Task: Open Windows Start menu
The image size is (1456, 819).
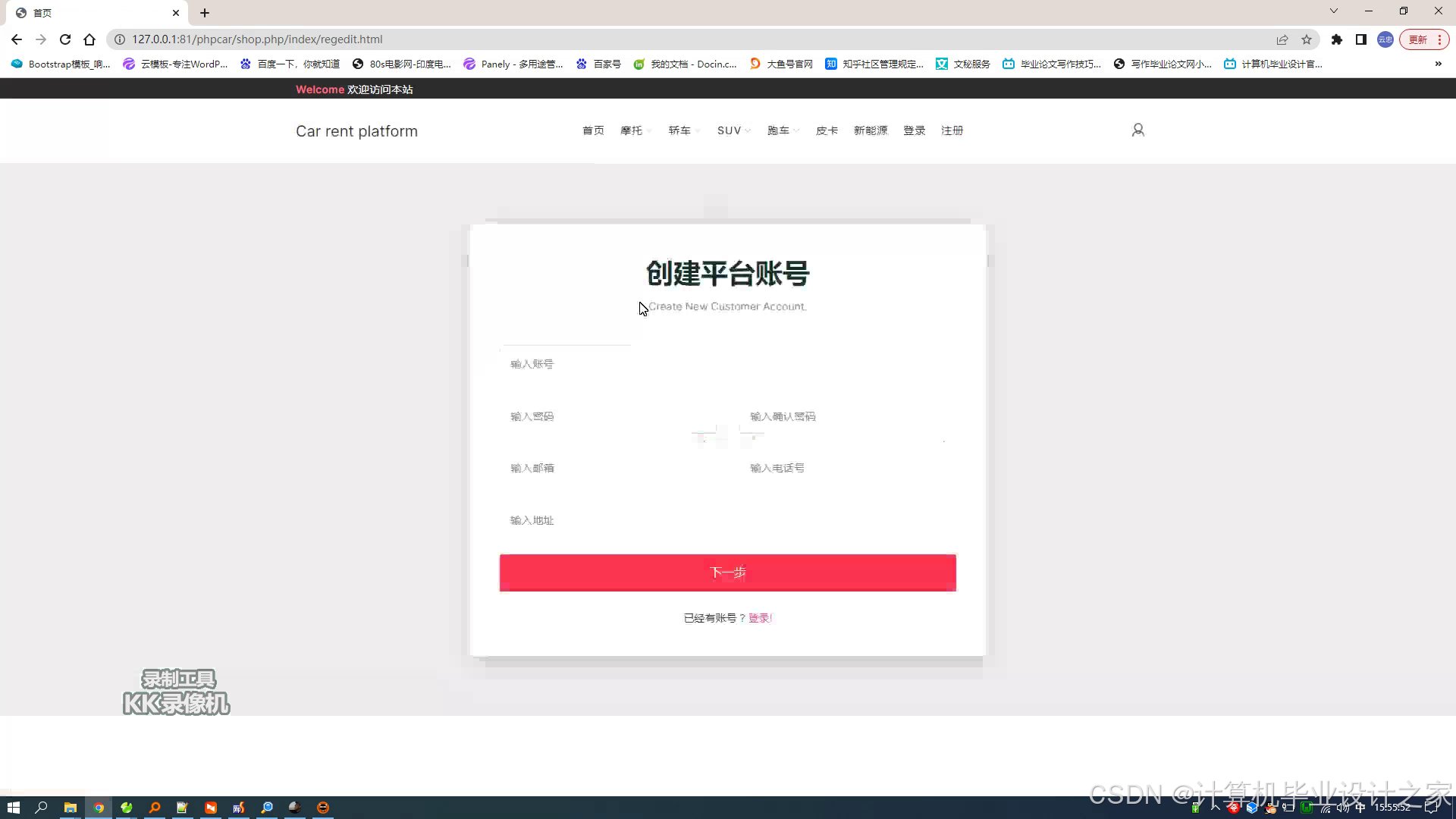Action: (x=13, y=808)
